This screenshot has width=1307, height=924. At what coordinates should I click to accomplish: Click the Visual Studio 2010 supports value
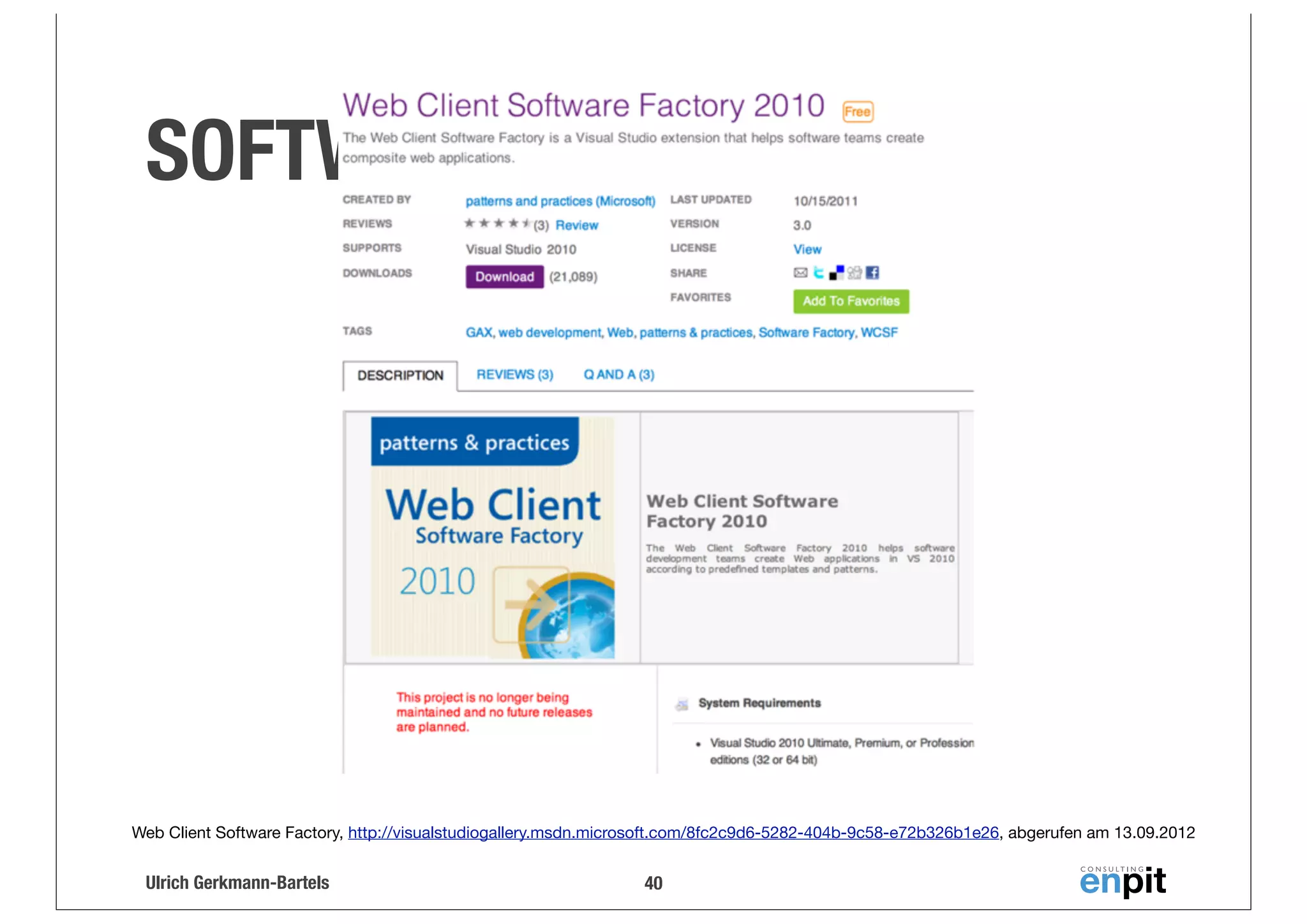coord(521,250)
